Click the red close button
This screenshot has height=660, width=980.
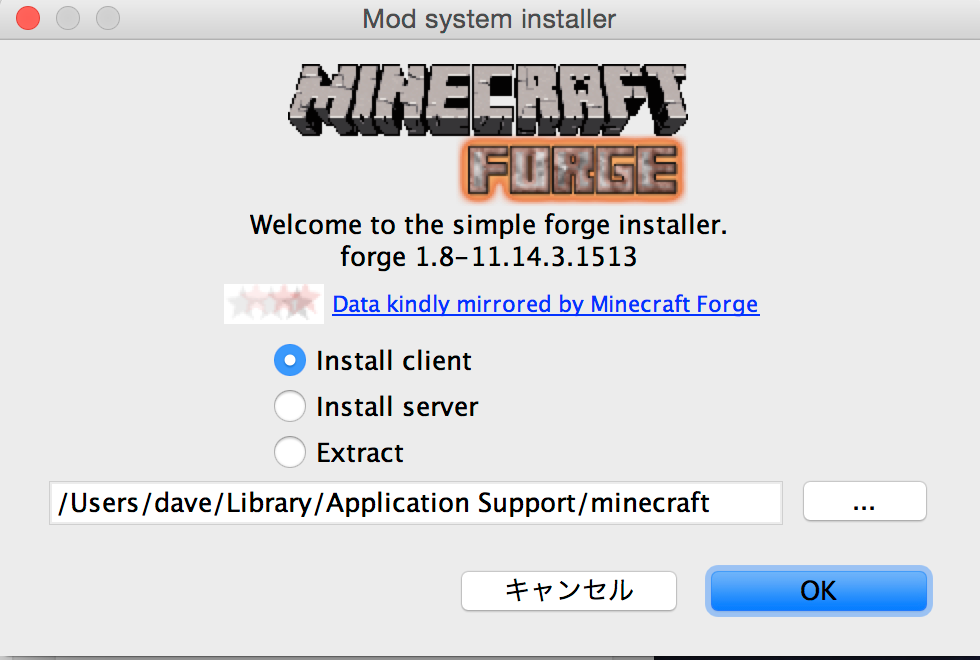(x=27, y=17)
